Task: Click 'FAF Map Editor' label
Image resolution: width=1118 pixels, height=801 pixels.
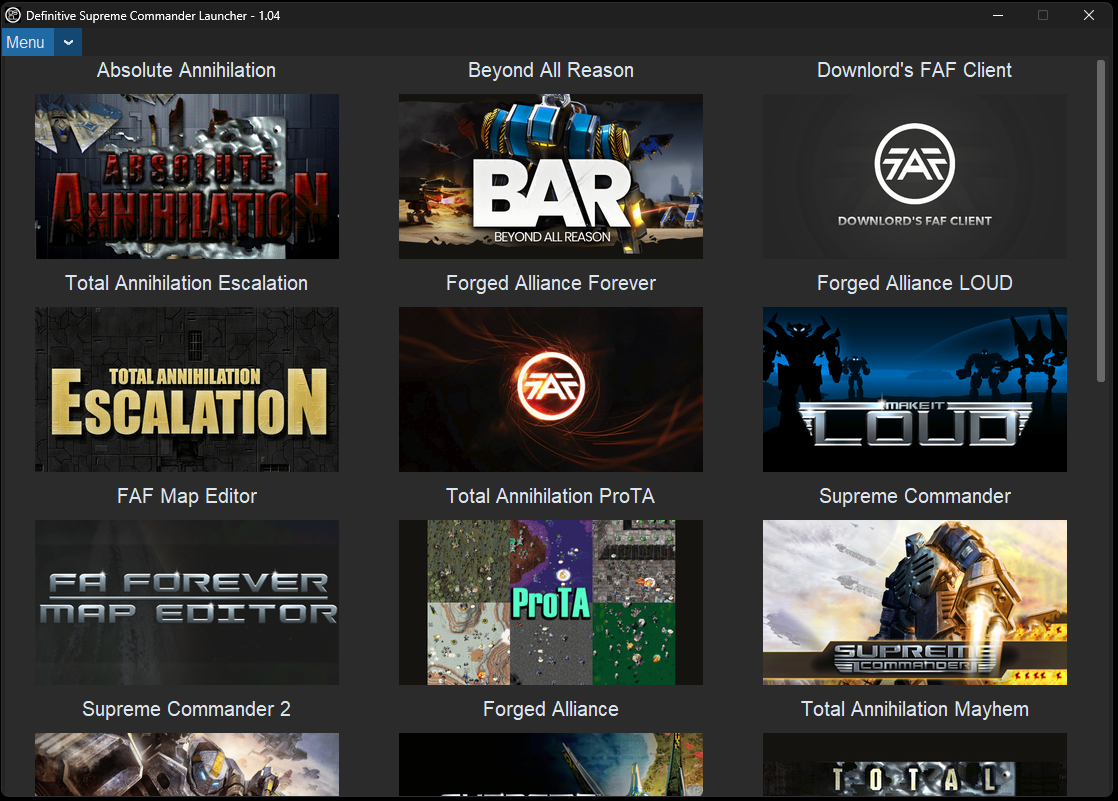Action: coord(187,496)
